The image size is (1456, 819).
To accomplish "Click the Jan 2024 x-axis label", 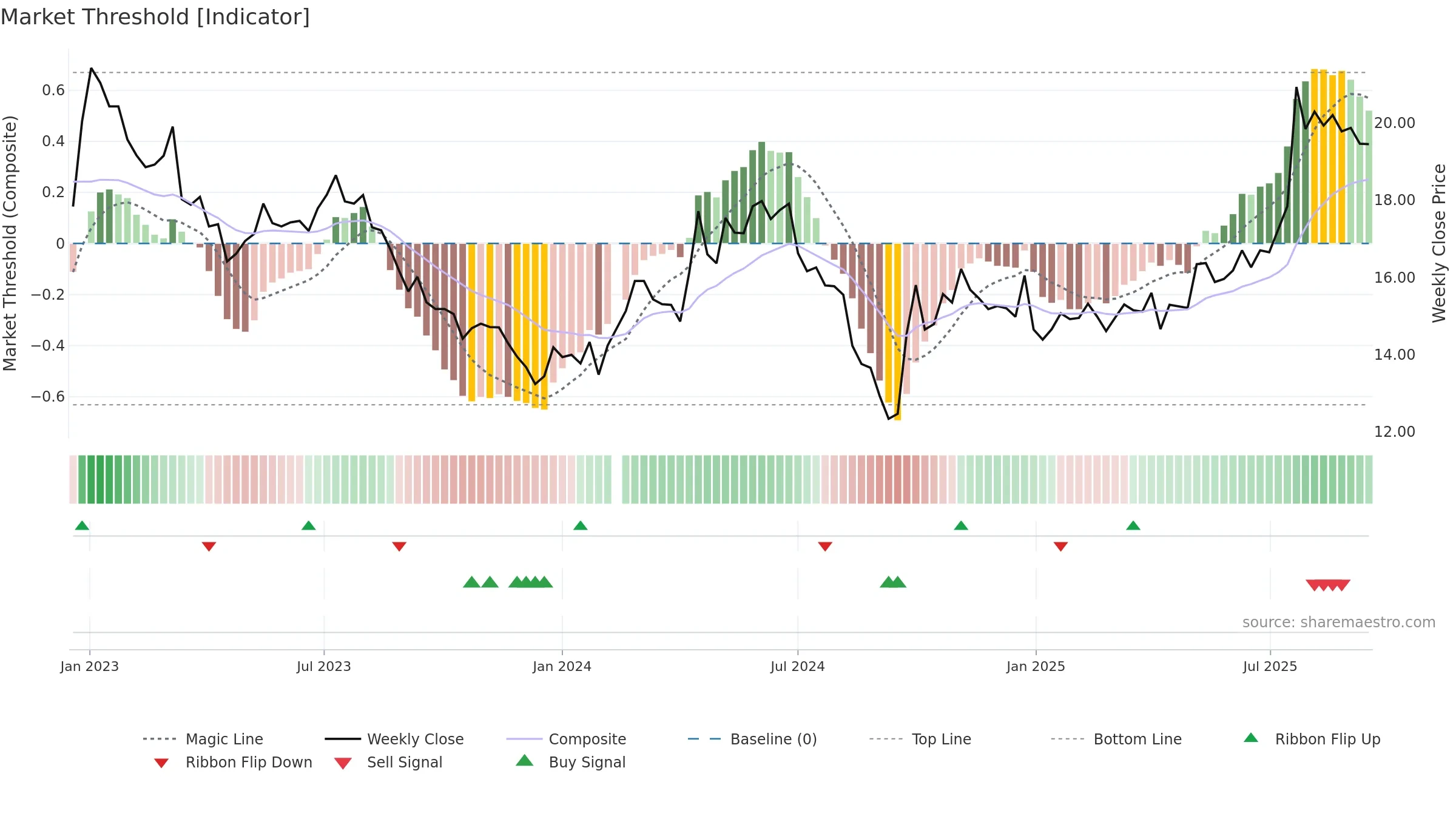I will 562,666.
